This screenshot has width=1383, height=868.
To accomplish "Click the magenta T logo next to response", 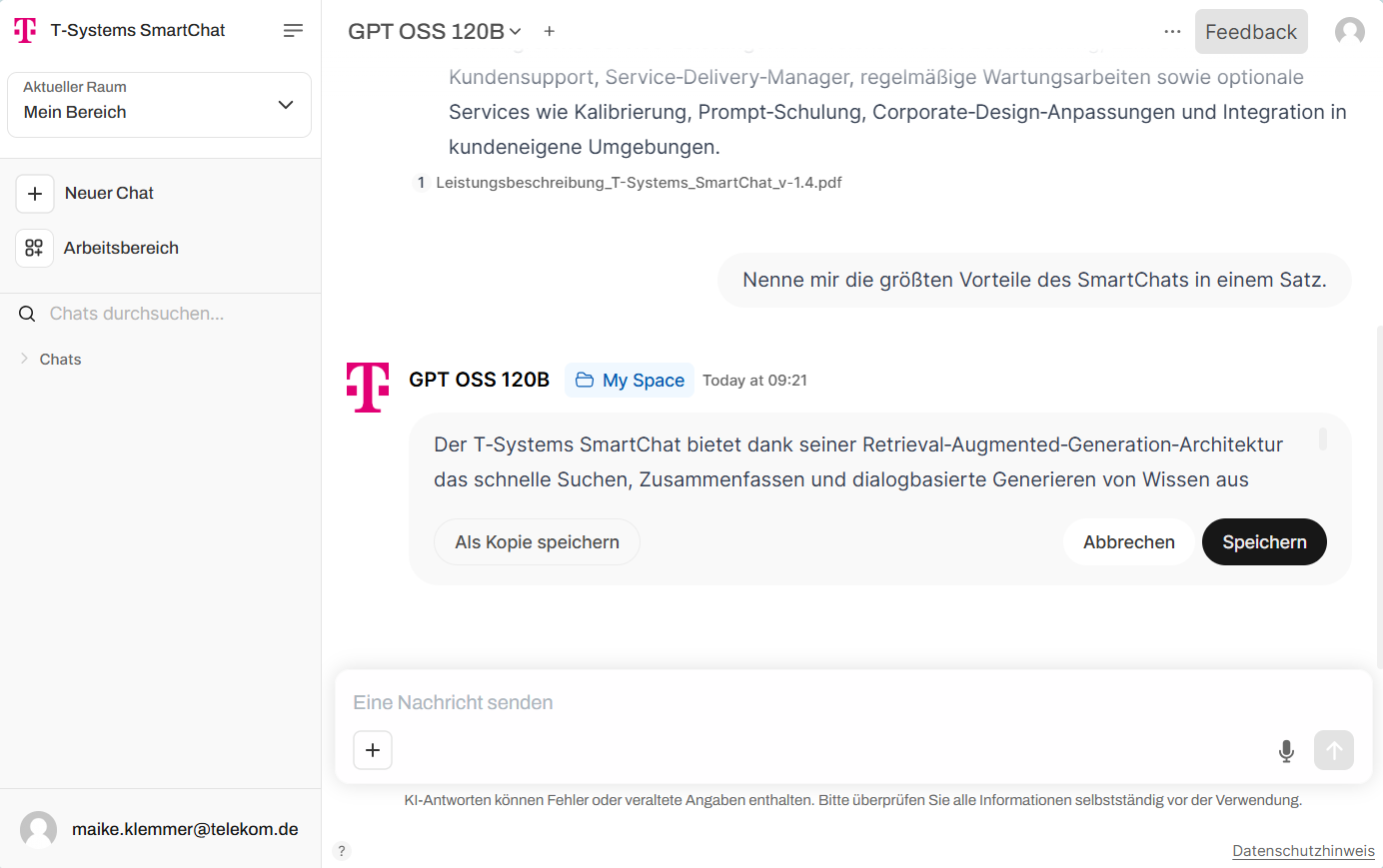I will pyautogui.click(x=368, y=387).
